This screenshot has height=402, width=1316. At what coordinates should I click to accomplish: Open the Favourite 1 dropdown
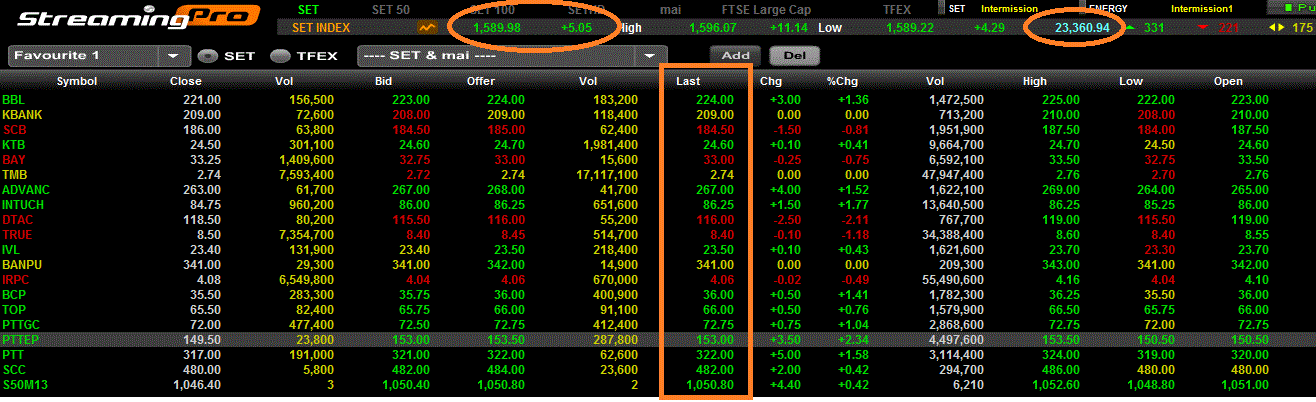click(x=97, y=56)
